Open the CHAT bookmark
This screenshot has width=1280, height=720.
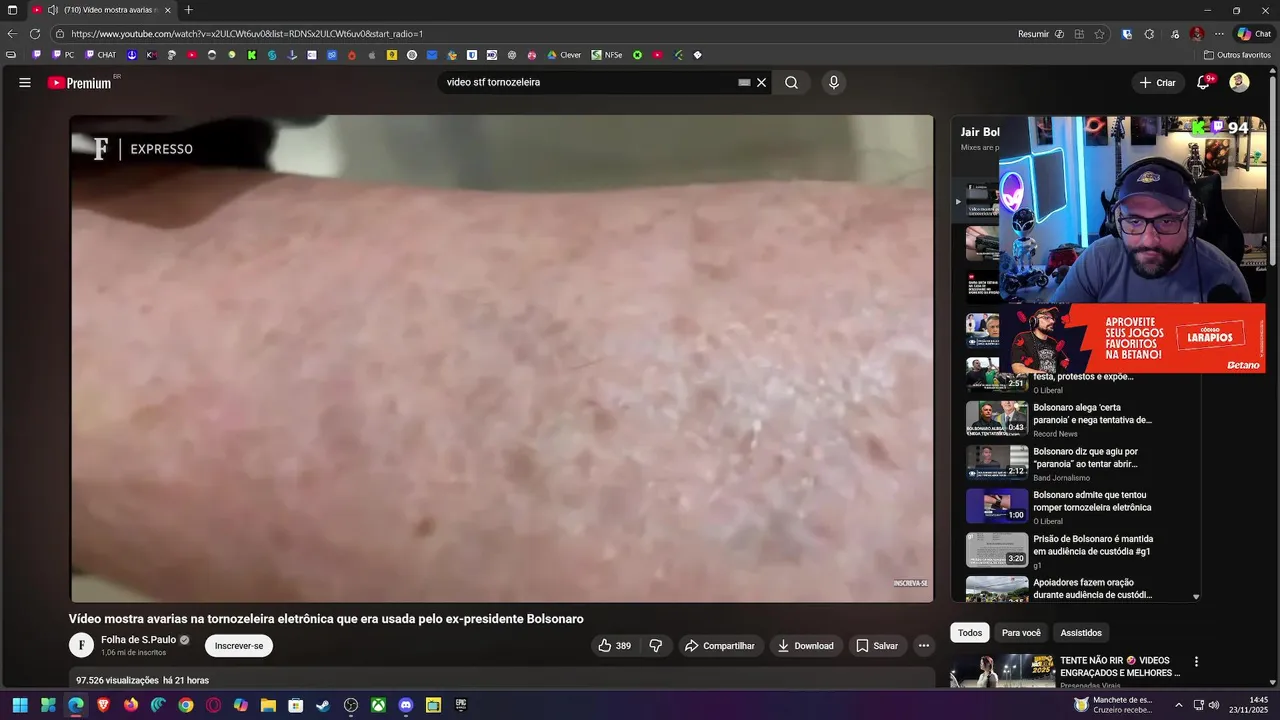coord(100,55)
